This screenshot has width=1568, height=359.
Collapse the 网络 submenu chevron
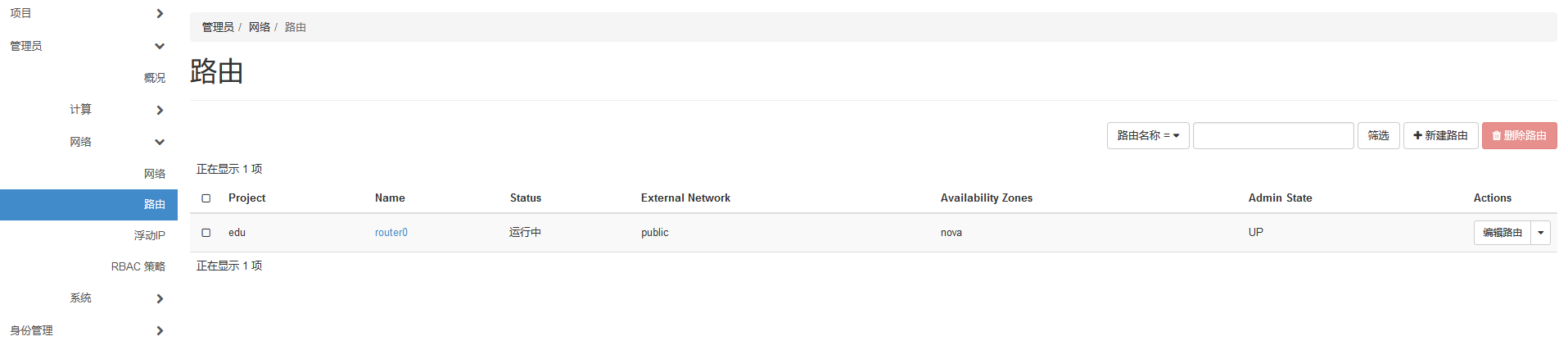click(160, 142)
